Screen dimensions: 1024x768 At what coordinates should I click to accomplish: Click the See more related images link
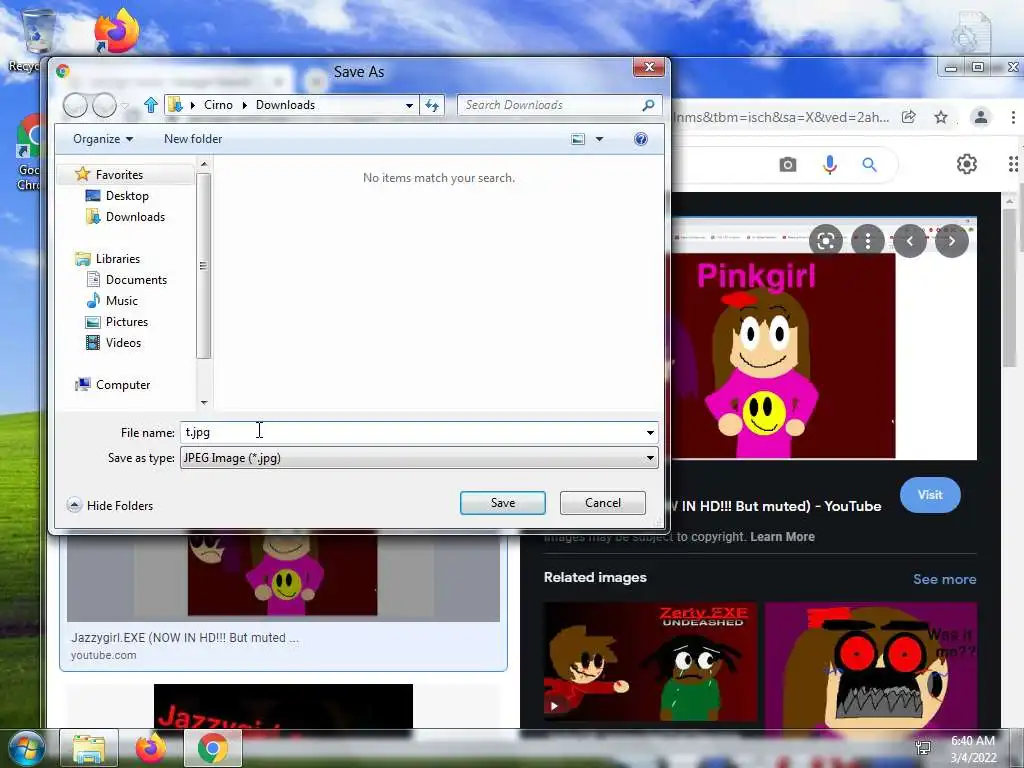pos(944,579)
